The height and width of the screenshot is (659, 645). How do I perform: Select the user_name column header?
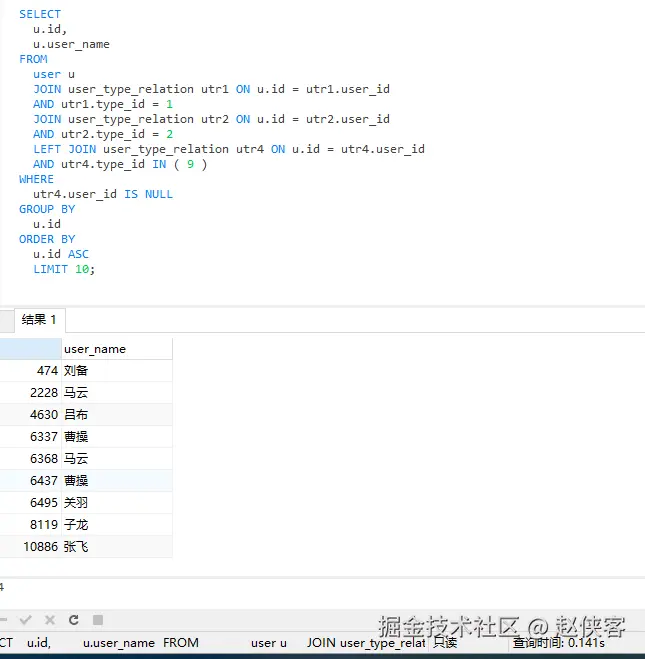tap(117, 349)
